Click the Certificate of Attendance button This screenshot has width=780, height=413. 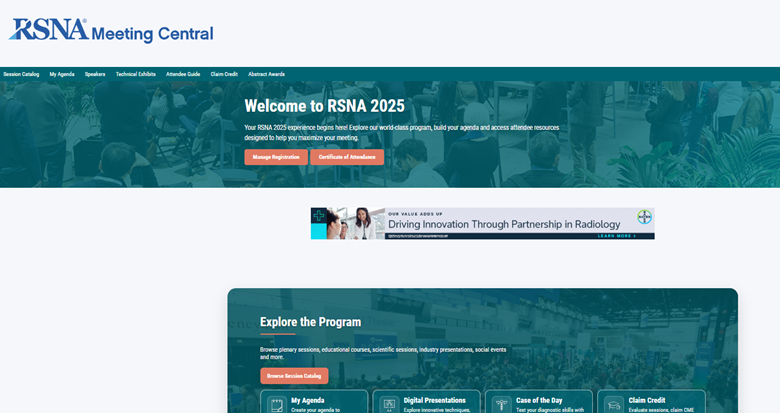point(347,157)
